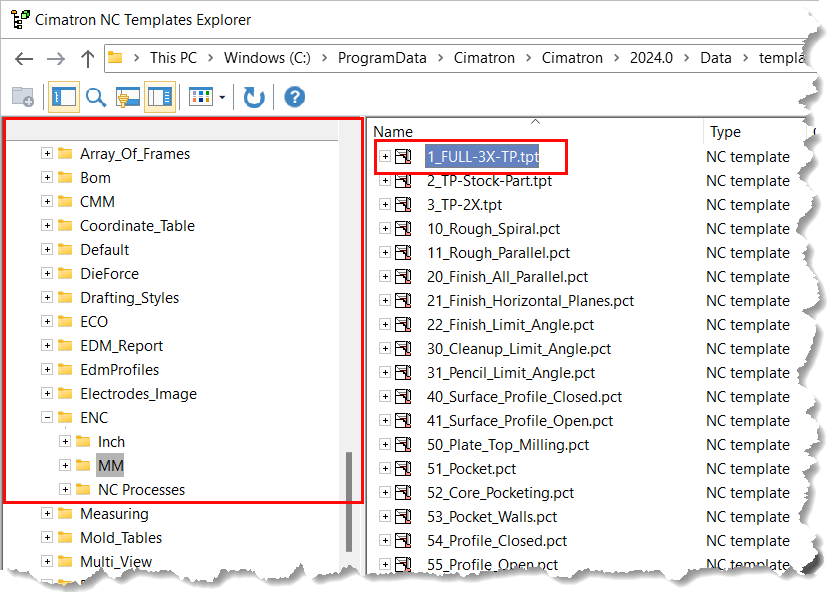Click the 10_Rough_Spiral.pct template icon
Viewport: 827px width, 592px height.
coord(403,228)
